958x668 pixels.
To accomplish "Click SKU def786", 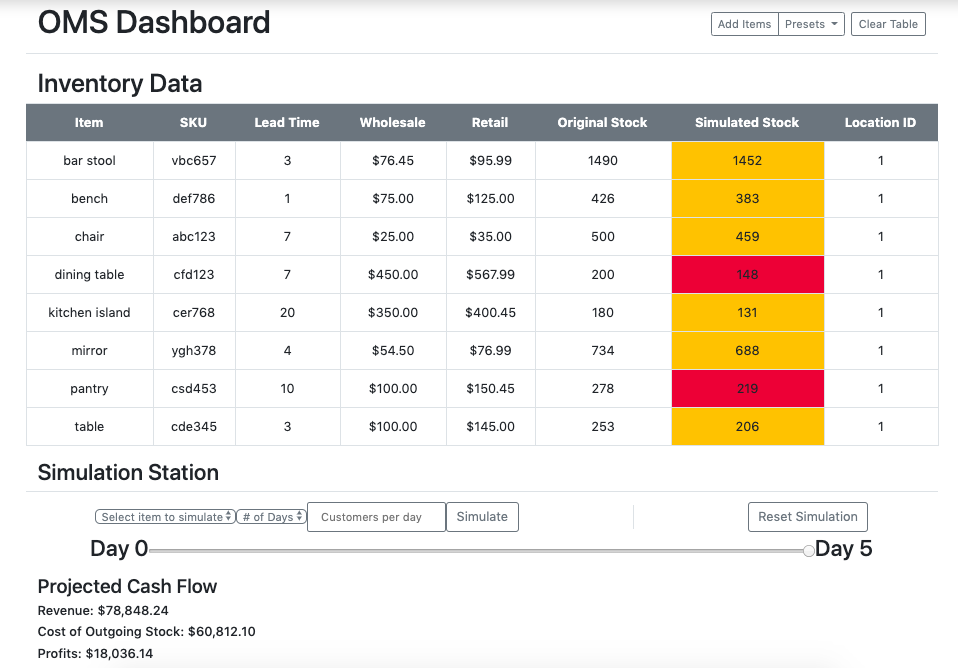I will pyautogui.click(x=194, y=199).
